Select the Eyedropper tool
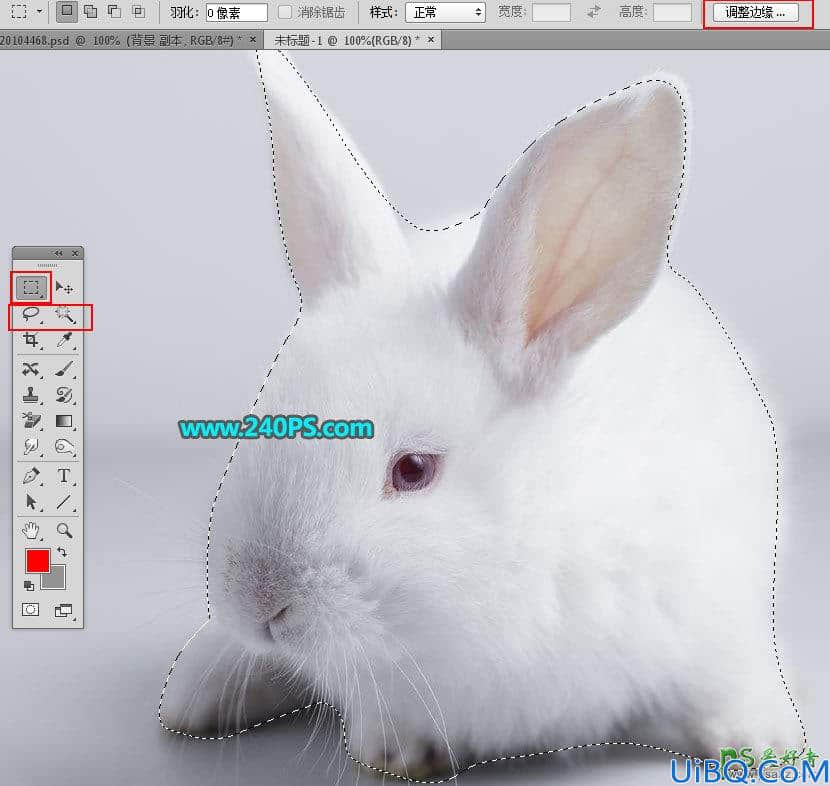 point(65,340)
